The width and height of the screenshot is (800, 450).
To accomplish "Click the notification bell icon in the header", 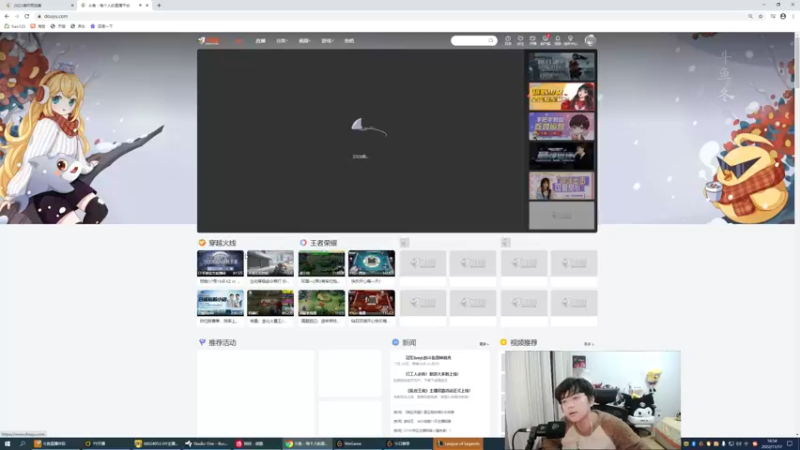I will click(x=558, y=40).
